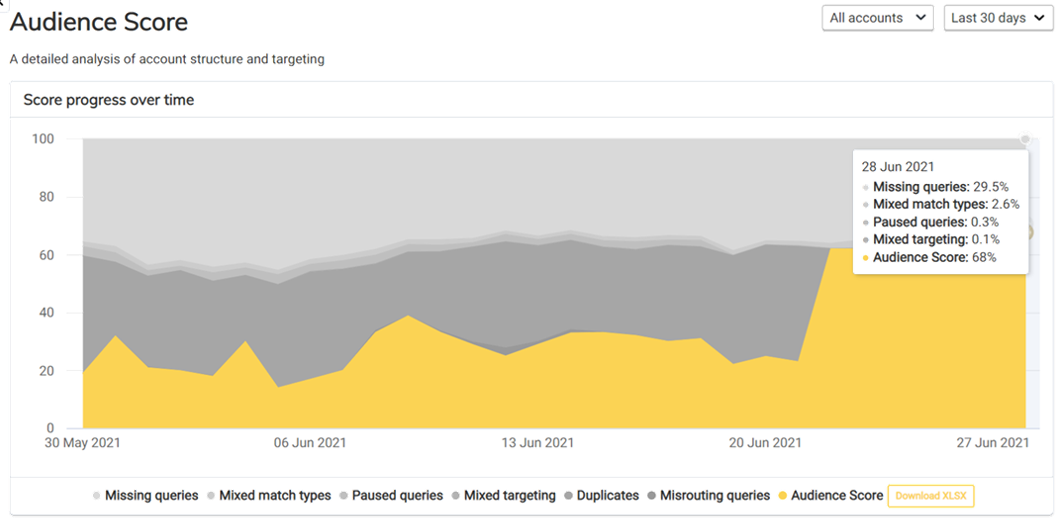1059x519 pixels.
Task: Click the data point marker at chart top-right
Action: click(x=1024, y=139)
